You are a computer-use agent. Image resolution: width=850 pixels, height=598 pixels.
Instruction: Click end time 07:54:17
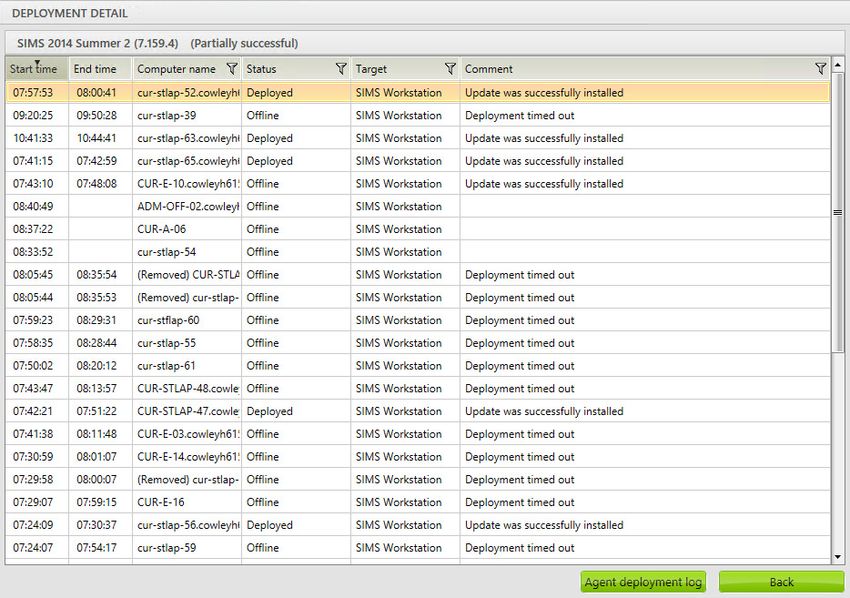tap(96, 548)
